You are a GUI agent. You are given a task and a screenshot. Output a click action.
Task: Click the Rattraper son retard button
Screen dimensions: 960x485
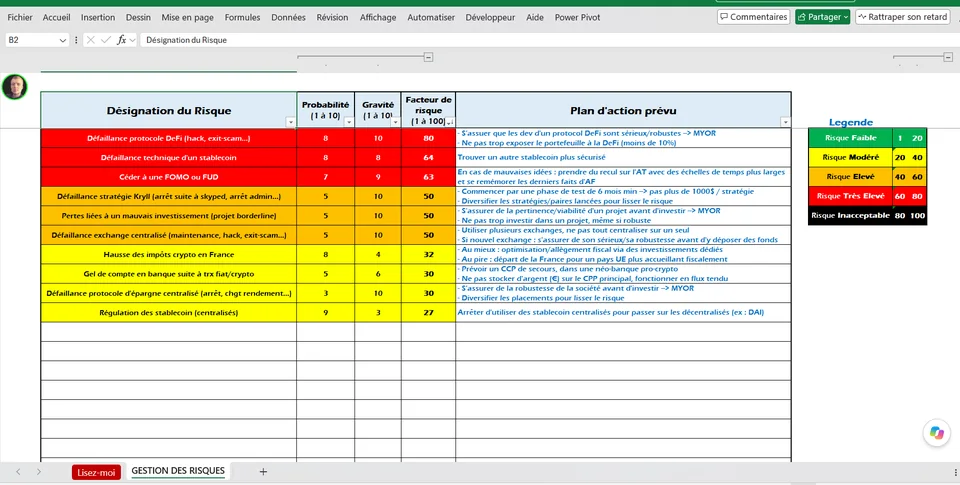coord(902,17)
